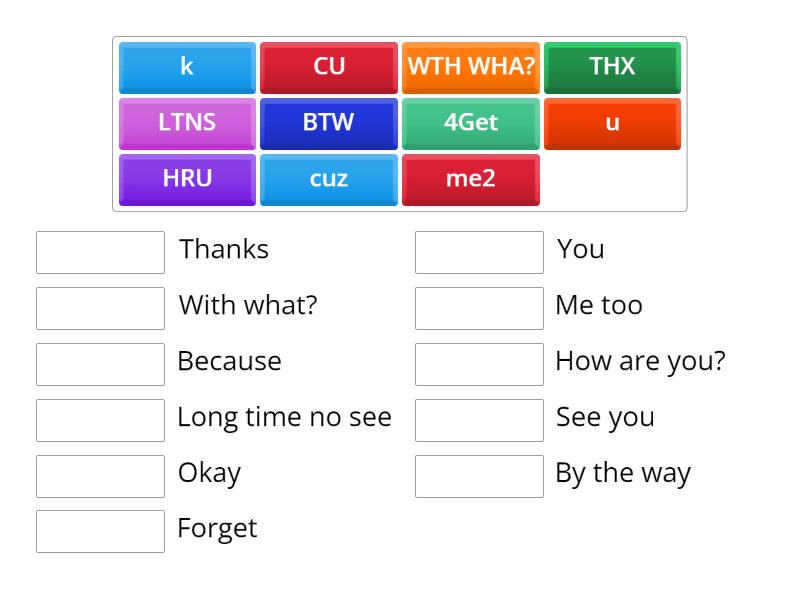Click the u tile

pyautogui.click(x=612, y=123)
